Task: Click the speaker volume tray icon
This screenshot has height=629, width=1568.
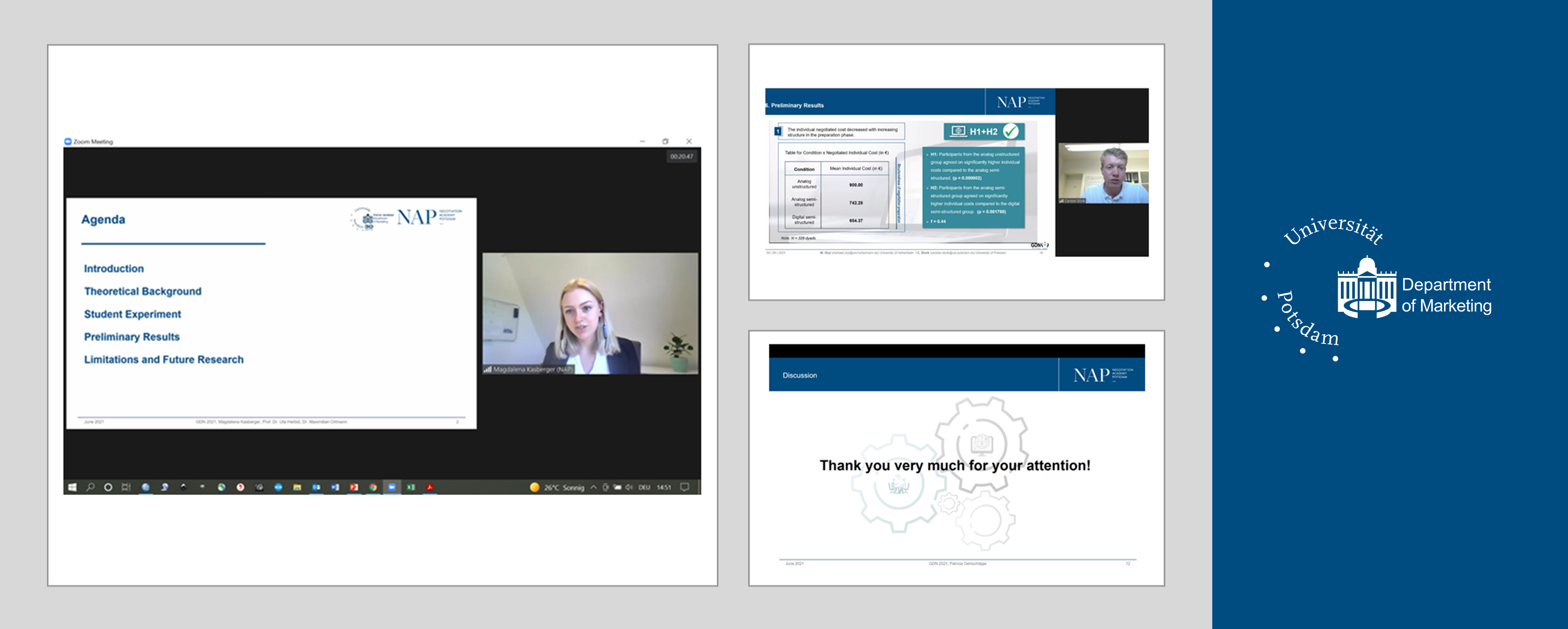Action: coord(629,487)
